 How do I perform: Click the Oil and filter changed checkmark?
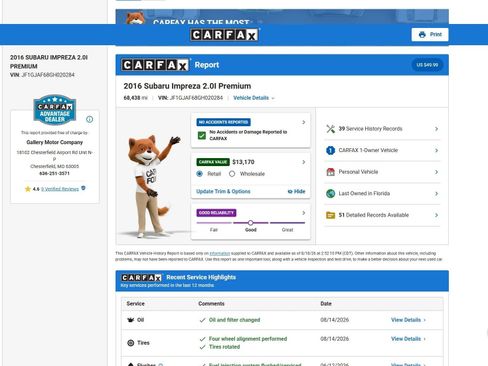click(202, 320)
